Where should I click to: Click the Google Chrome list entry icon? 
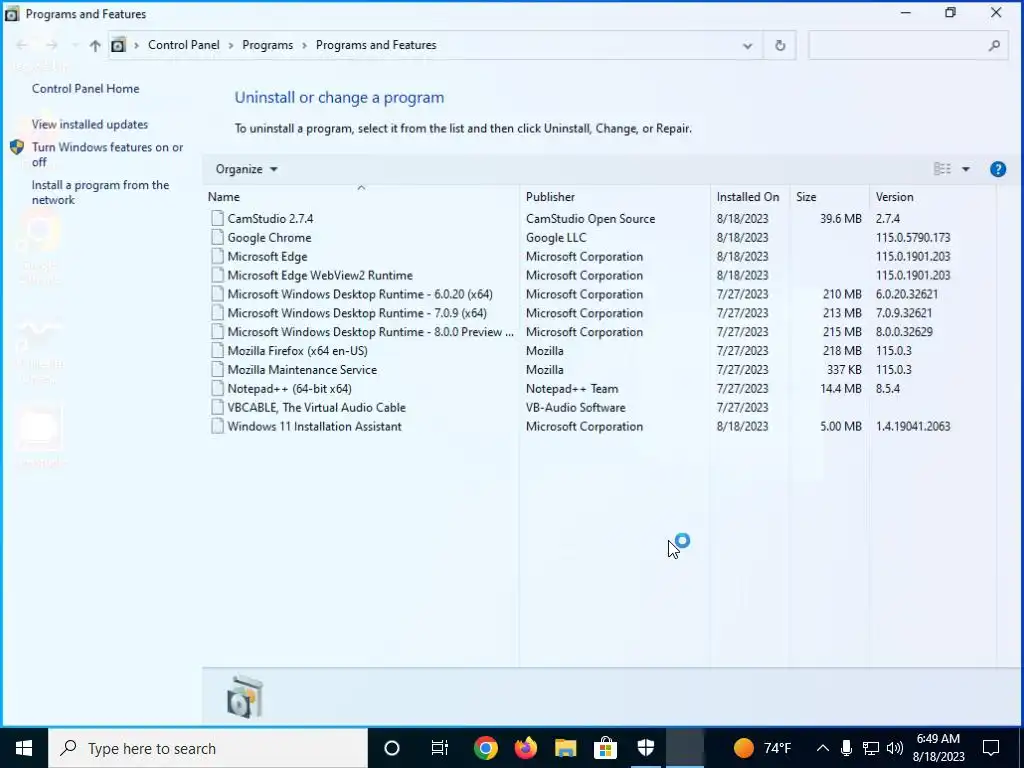(217, 238)
